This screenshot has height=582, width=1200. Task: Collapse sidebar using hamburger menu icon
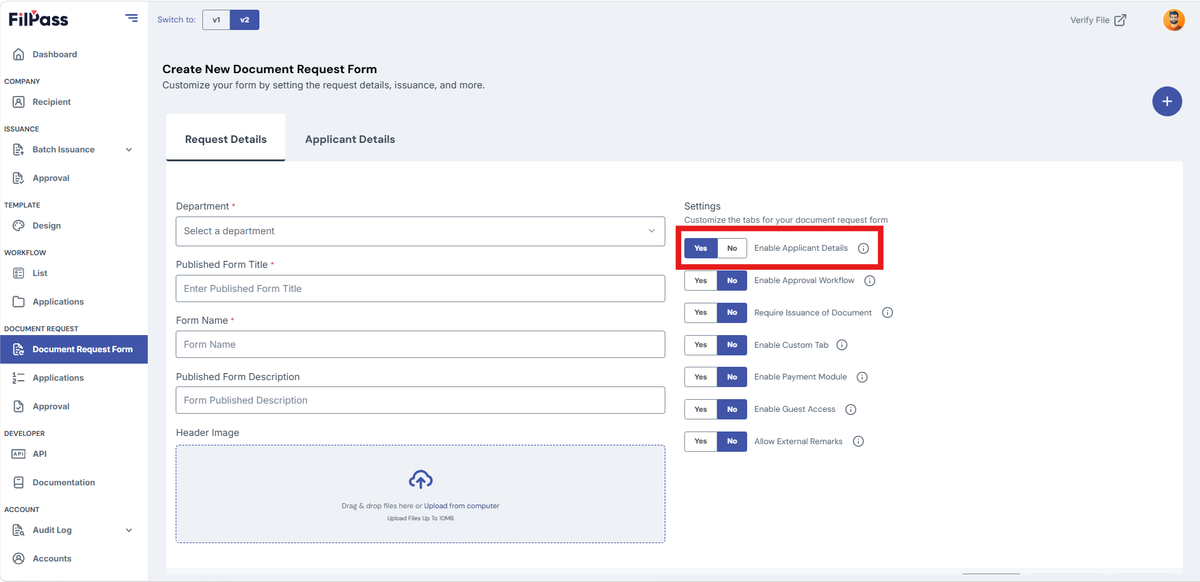132,18
